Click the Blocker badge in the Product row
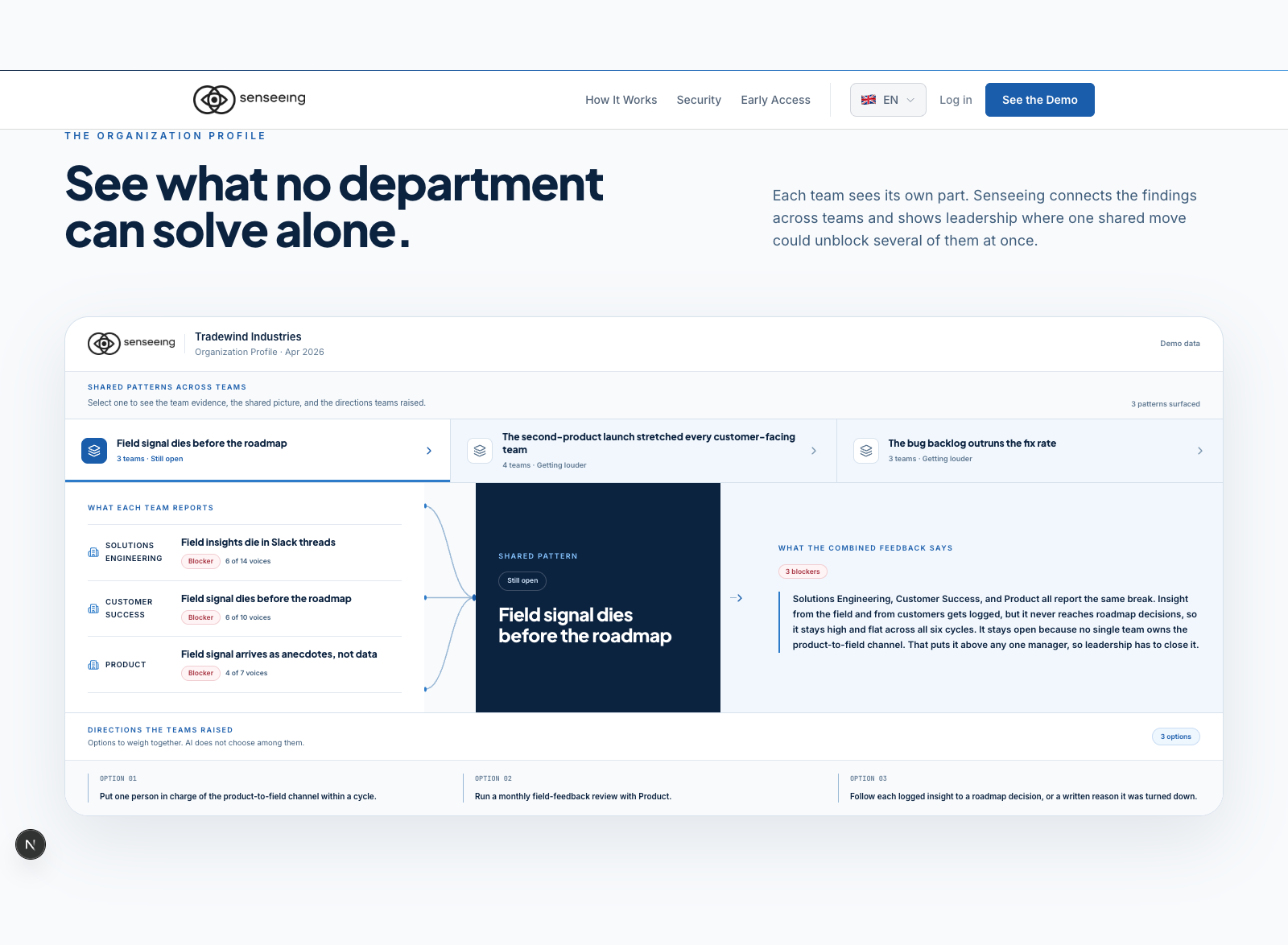Image resolution: width=1288 pixels, height=945 pixels. 200,673
